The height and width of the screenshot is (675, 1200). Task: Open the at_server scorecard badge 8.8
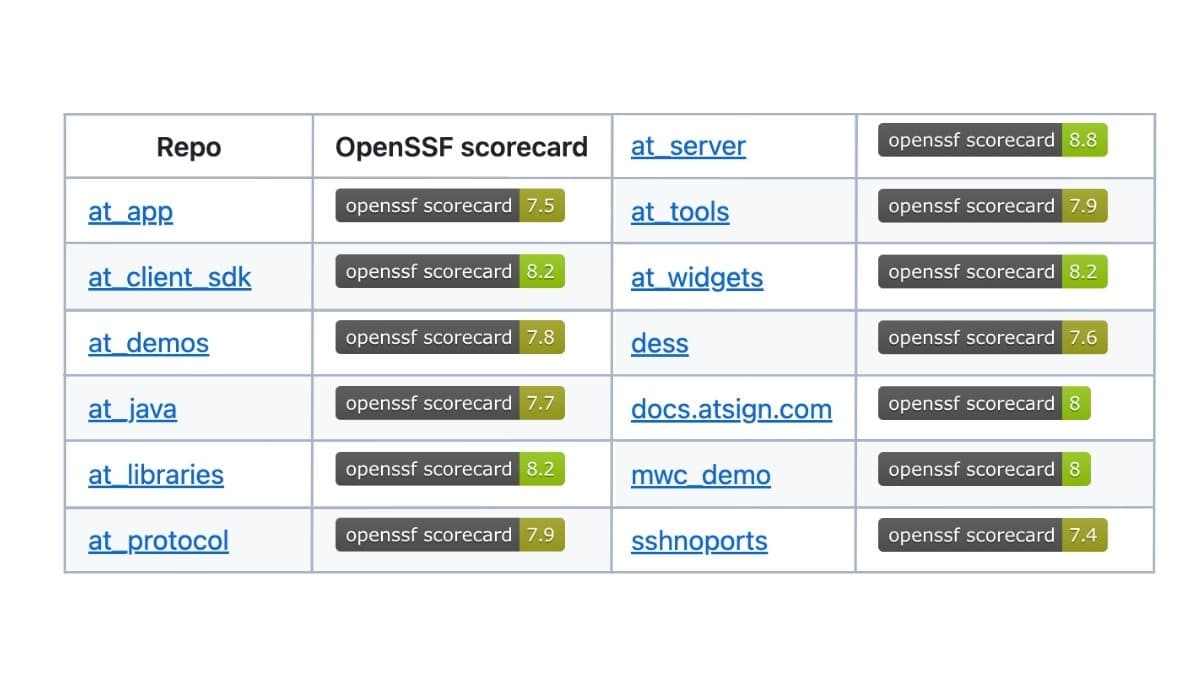(x=993, y=140)
